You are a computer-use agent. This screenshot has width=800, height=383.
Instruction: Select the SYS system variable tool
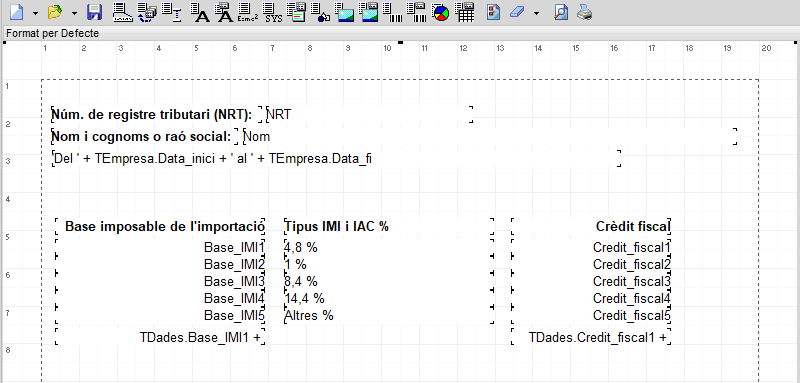coord(273,12)
